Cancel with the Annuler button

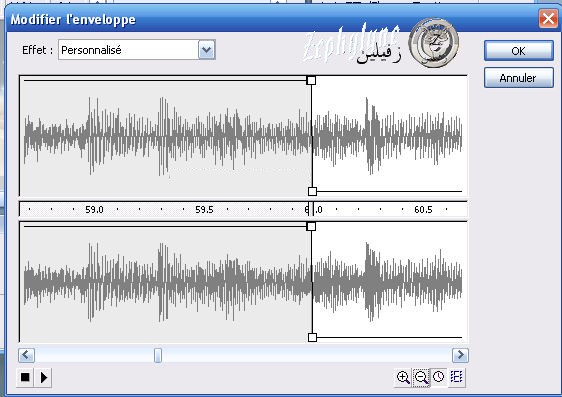point(519,78)
